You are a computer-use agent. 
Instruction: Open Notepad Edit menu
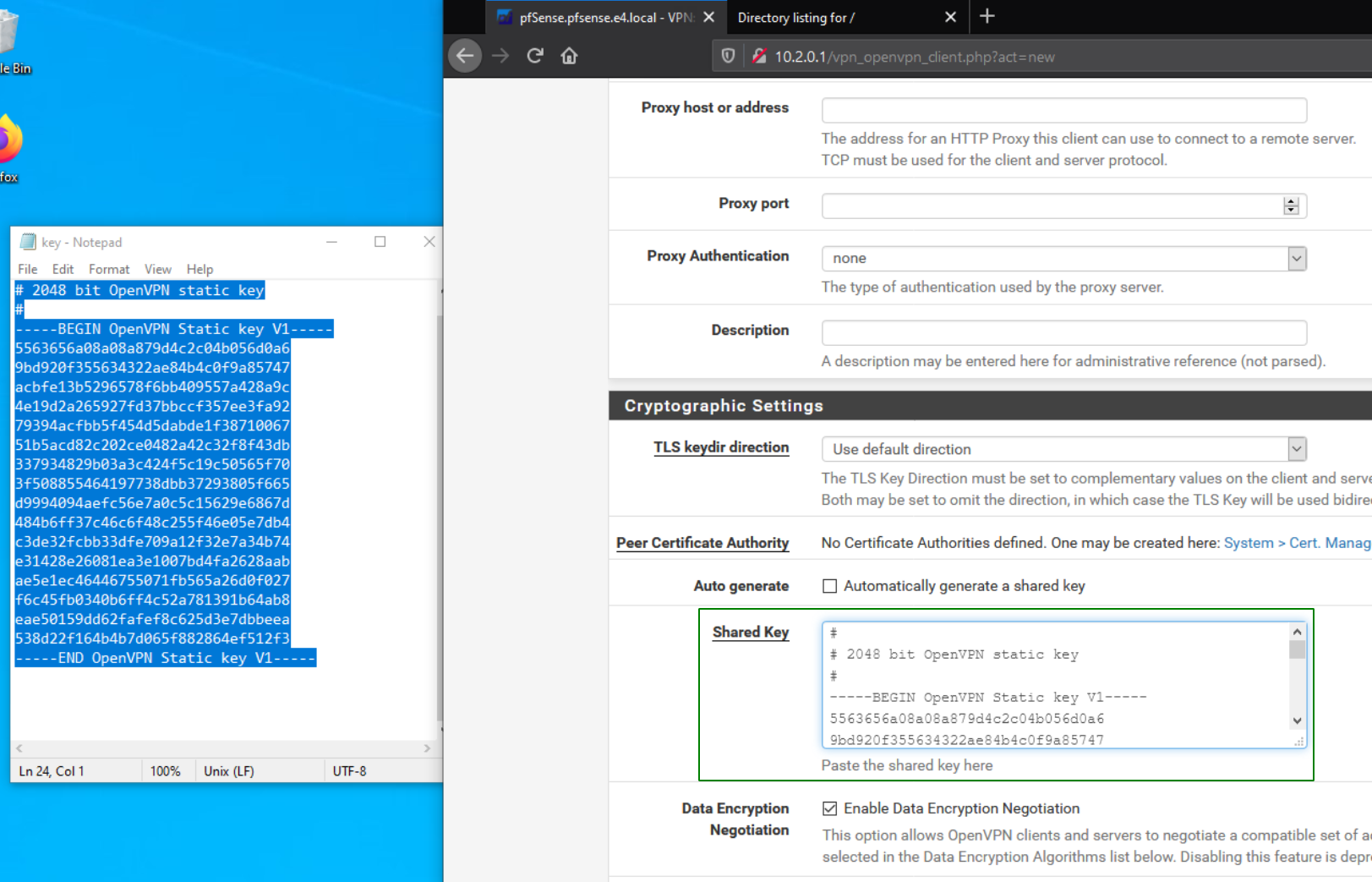[63, 269]
